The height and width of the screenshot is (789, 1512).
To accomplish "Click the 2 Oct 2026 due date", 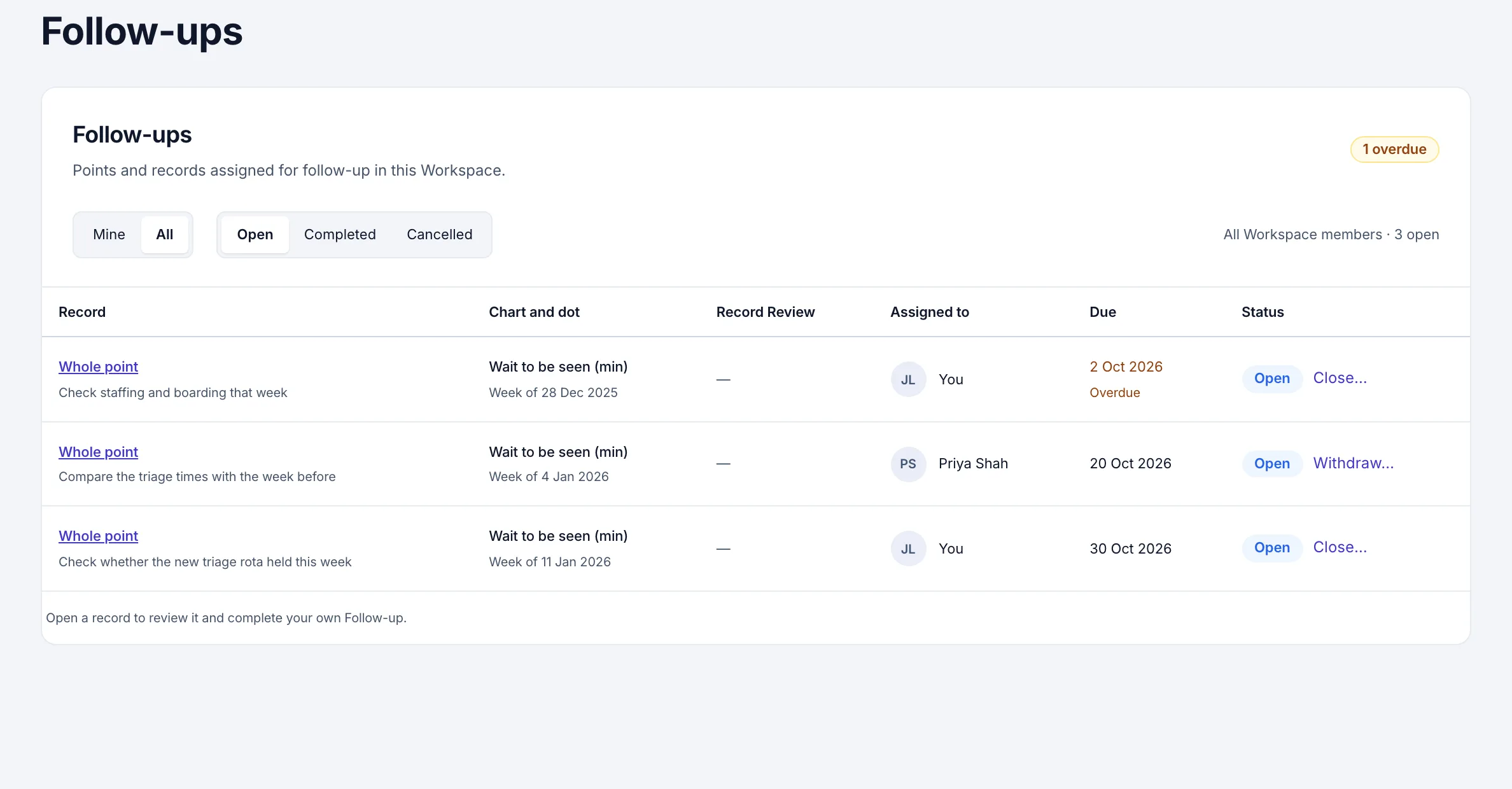I will point(1126,367).
